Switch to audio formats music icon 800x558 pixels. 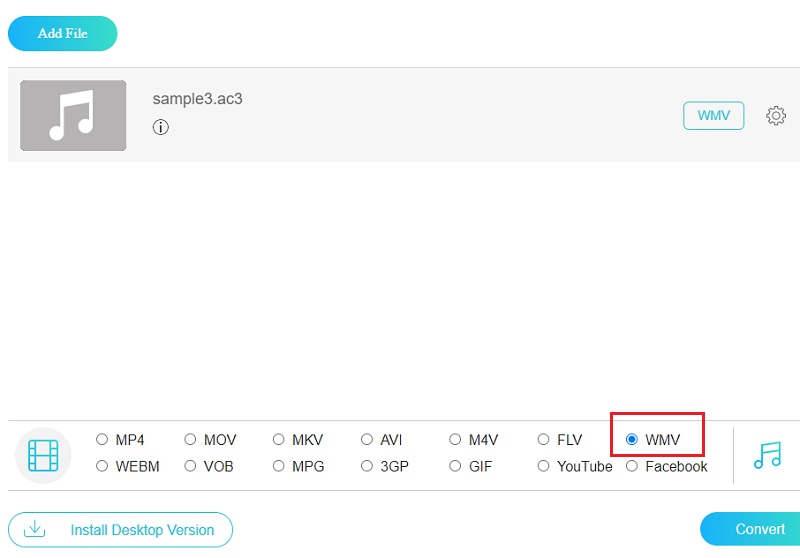point(767,455)
